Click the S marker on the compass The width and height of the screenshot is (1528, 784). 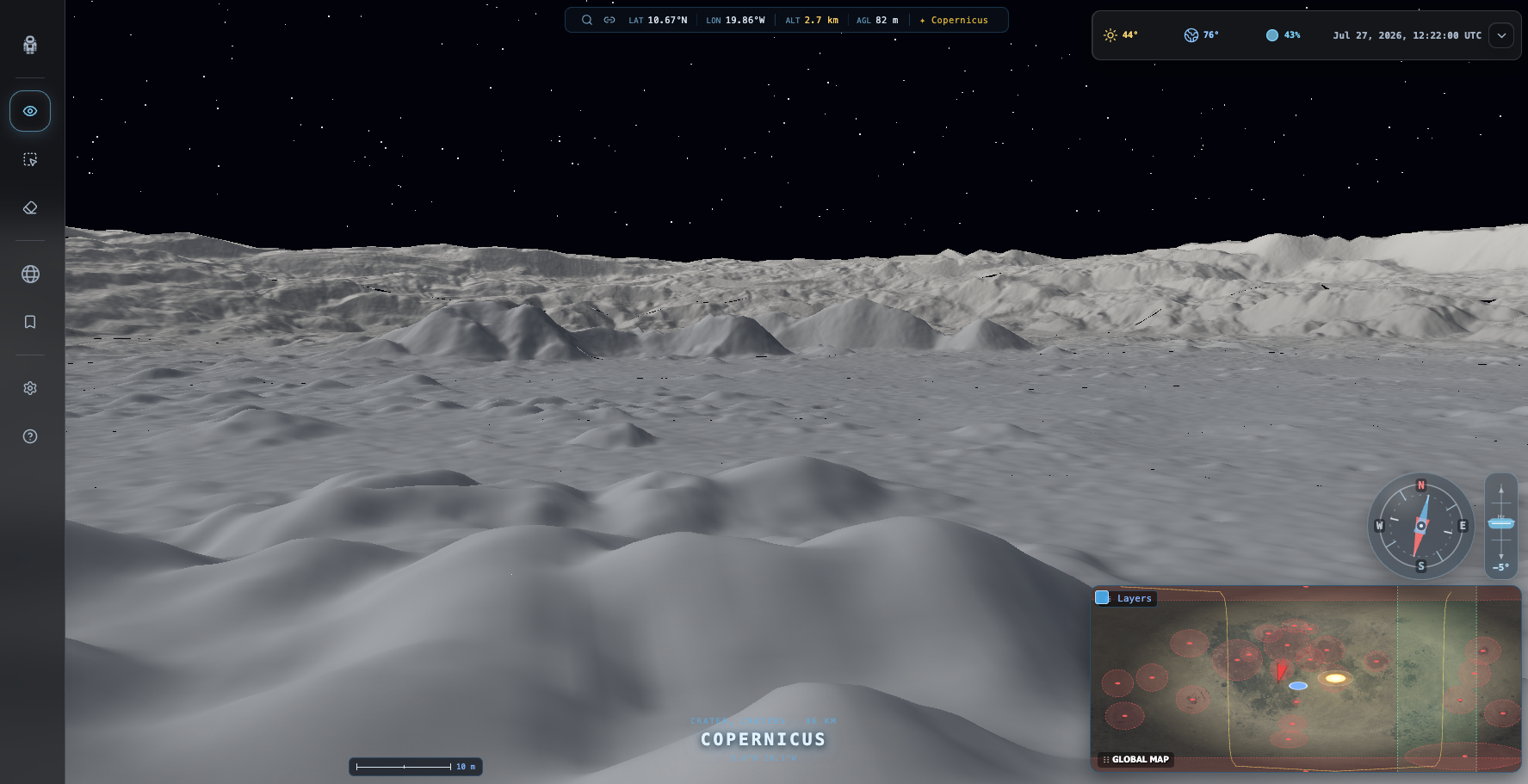1421,566
